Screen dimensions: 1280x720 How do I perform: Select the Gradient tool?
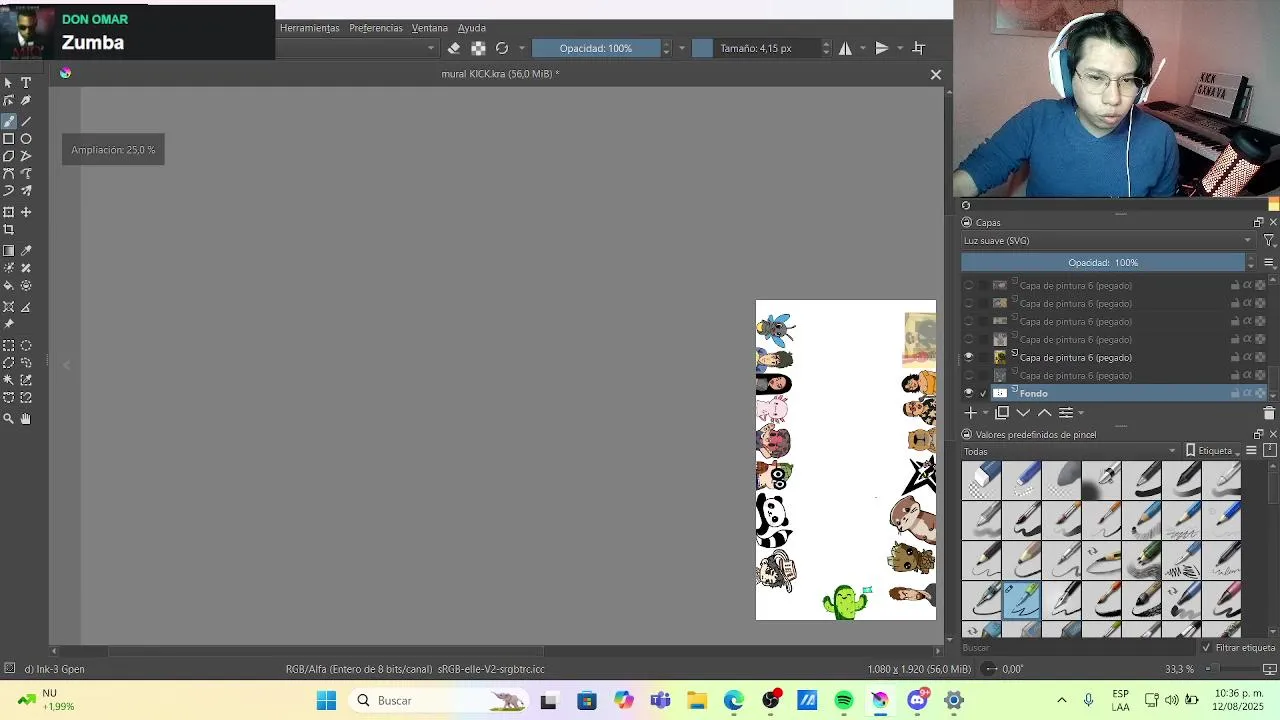click(9, 251)
